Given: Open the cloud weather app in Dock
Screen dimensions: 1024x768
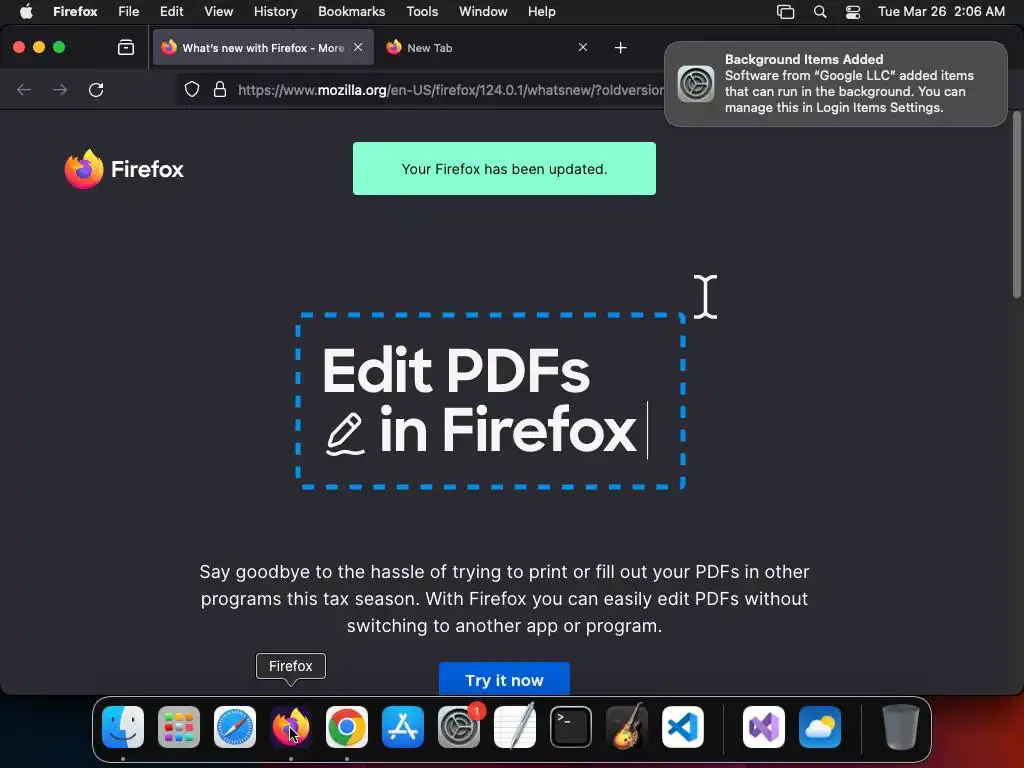Looking at the screenshot, I should [x=820, y=727].
